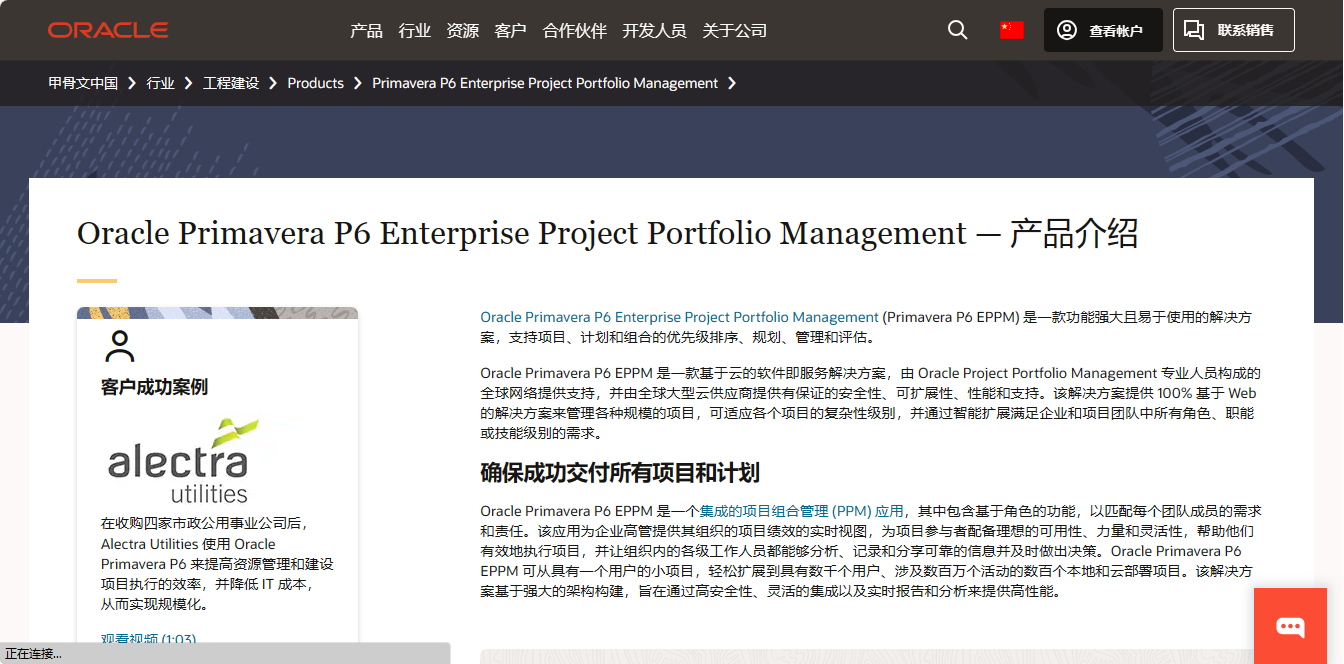Go to 工程建设 breadcrumb link
Screen dimensions: 1344x664
(x=231, y=83)
